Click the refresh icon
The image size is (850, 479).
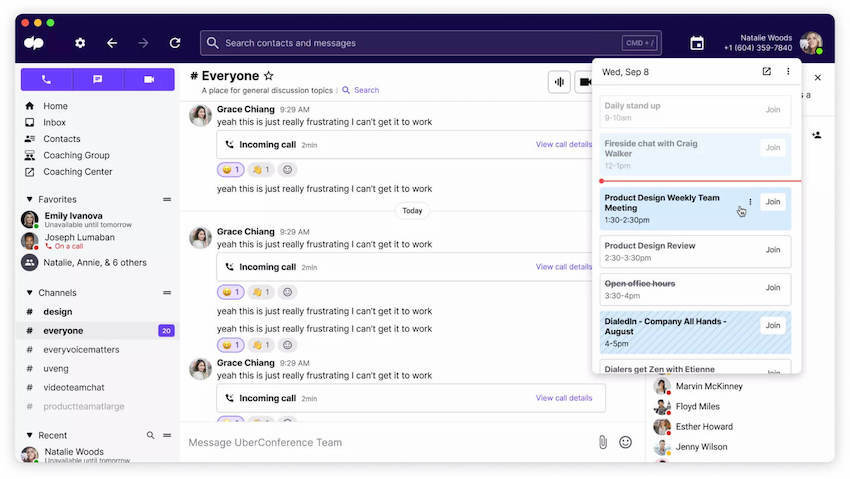pyautogui.click(x=175, y=43)
